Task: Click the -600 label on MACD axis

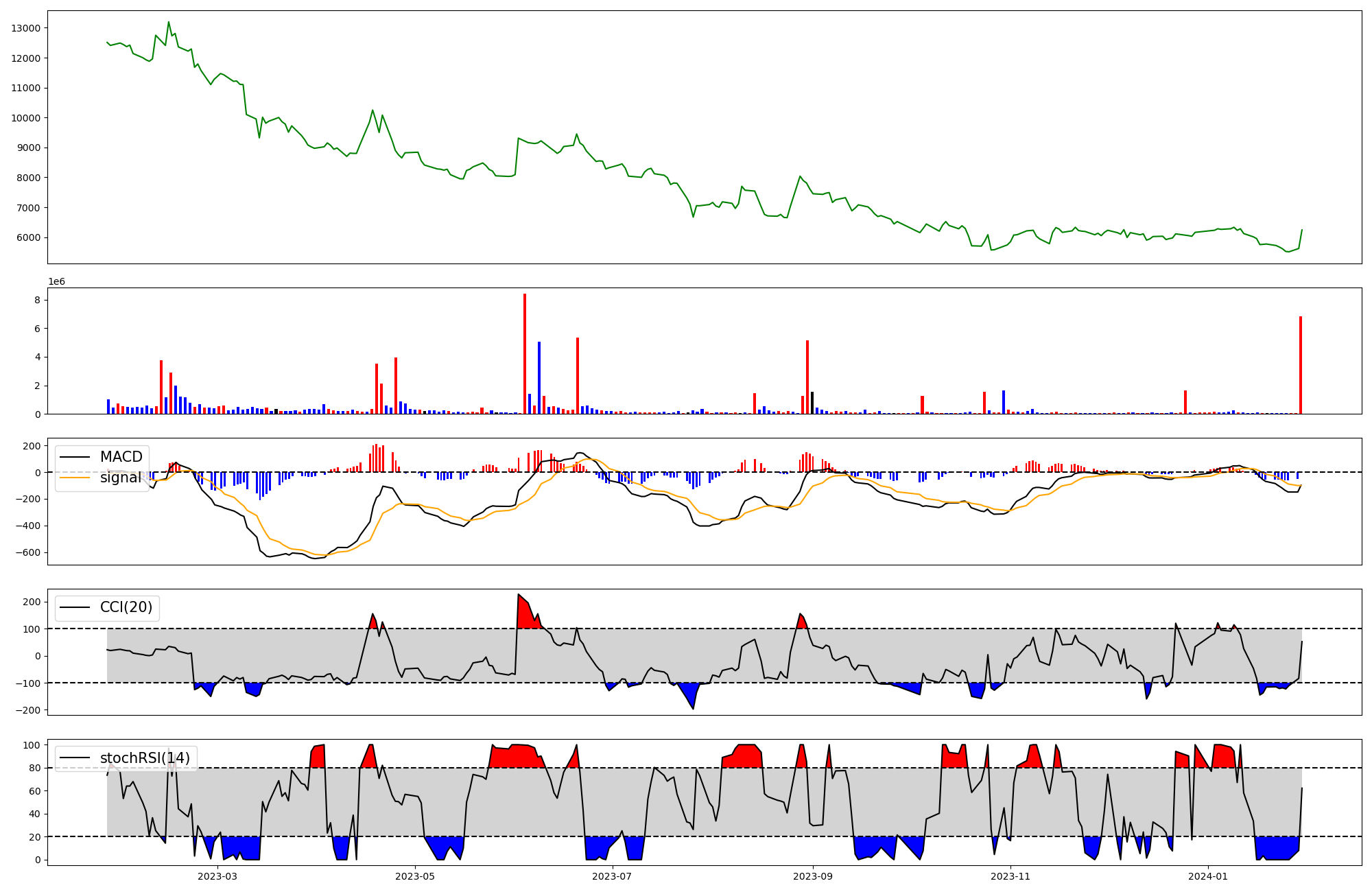Action: (x=28, y=552)
